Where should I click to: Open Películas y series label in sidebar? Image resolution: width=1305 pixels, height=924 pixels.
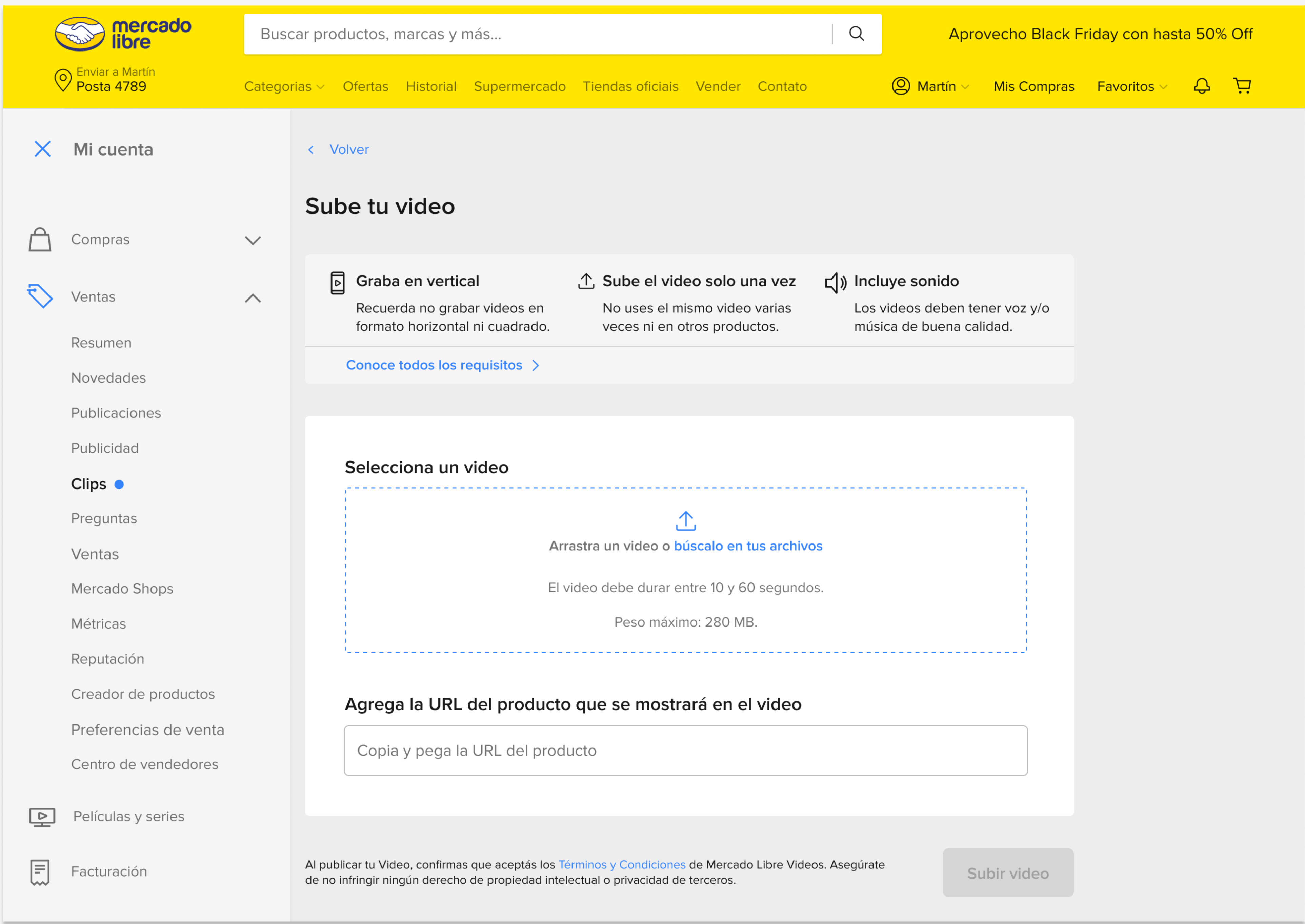128,817
